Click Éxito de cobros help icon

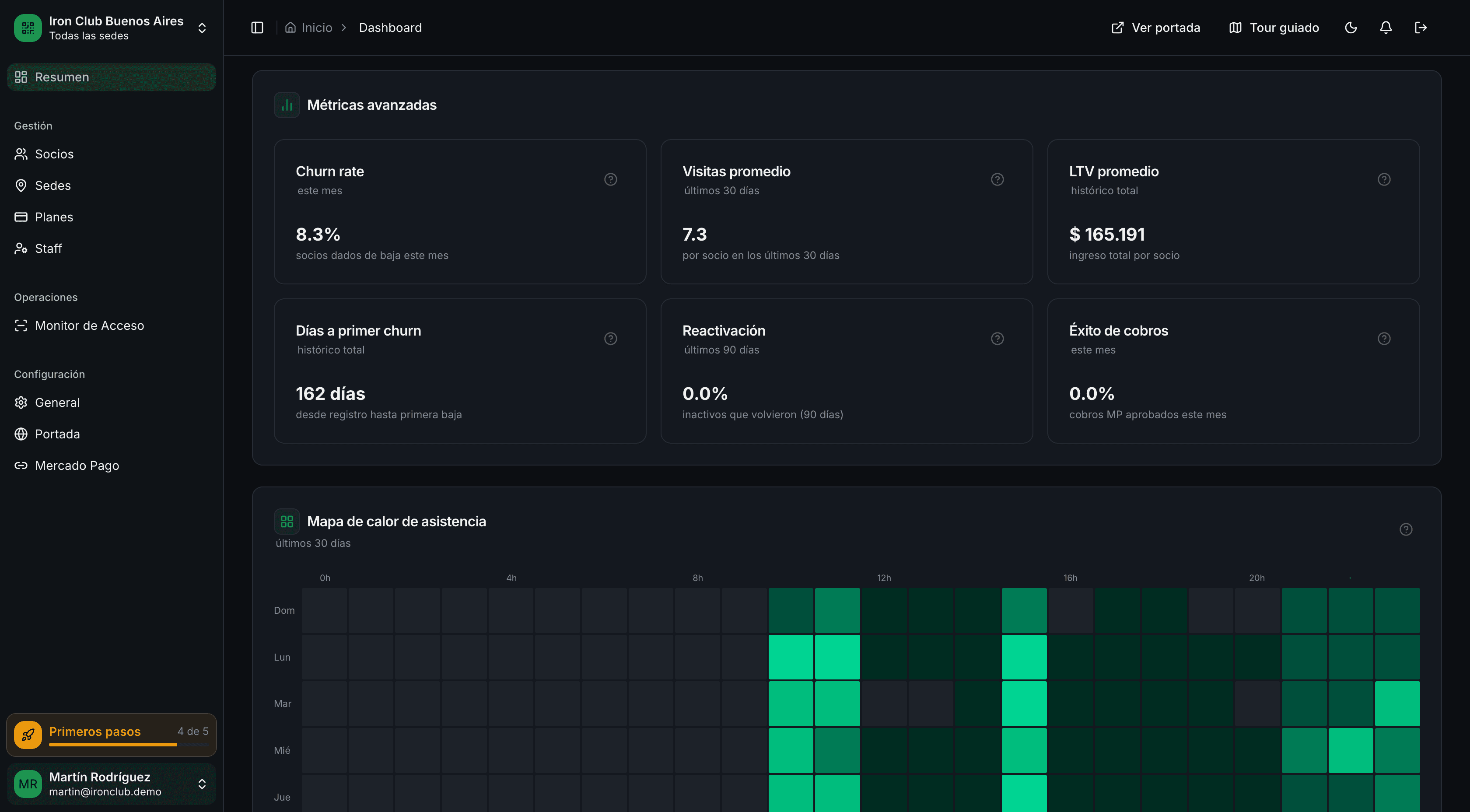1384,338
